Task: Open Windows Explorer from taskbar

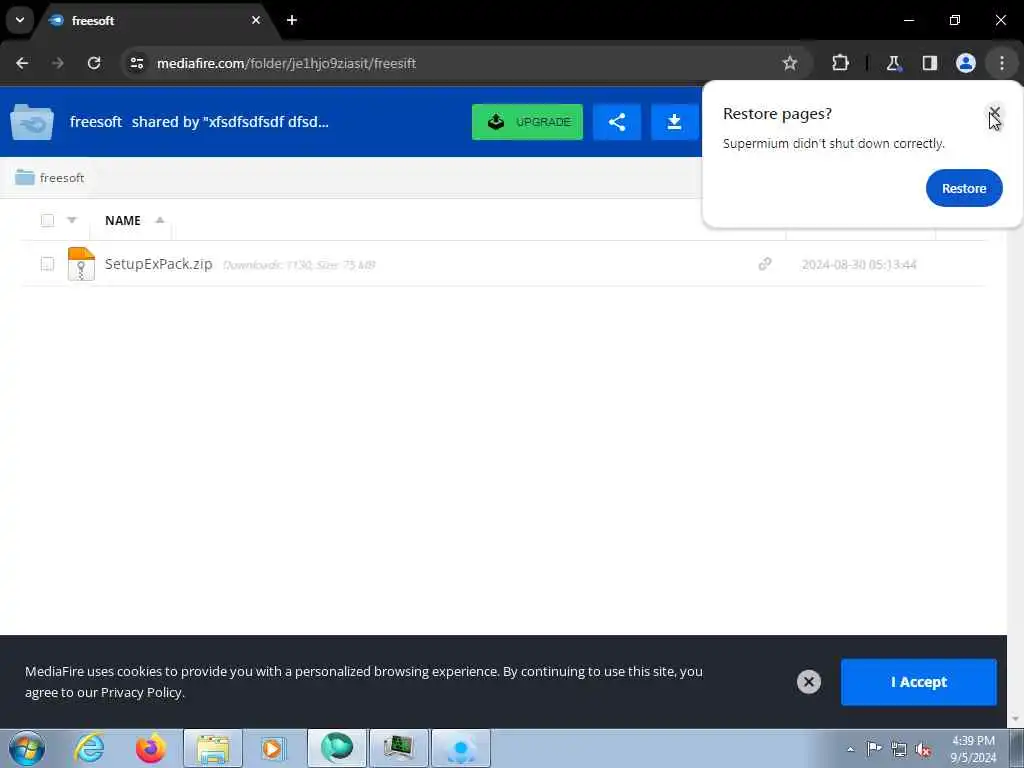Action: coord(213,748)
